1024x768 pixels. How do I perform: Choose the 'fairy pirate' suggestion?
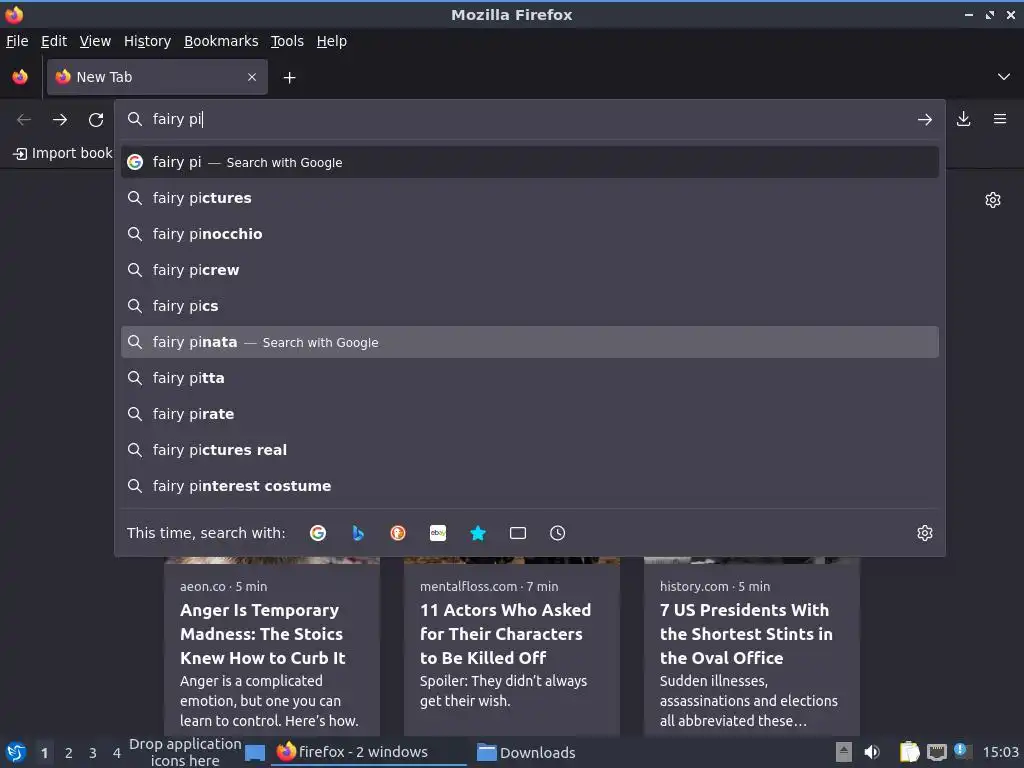pyautogui.click(x=530, y=413)
